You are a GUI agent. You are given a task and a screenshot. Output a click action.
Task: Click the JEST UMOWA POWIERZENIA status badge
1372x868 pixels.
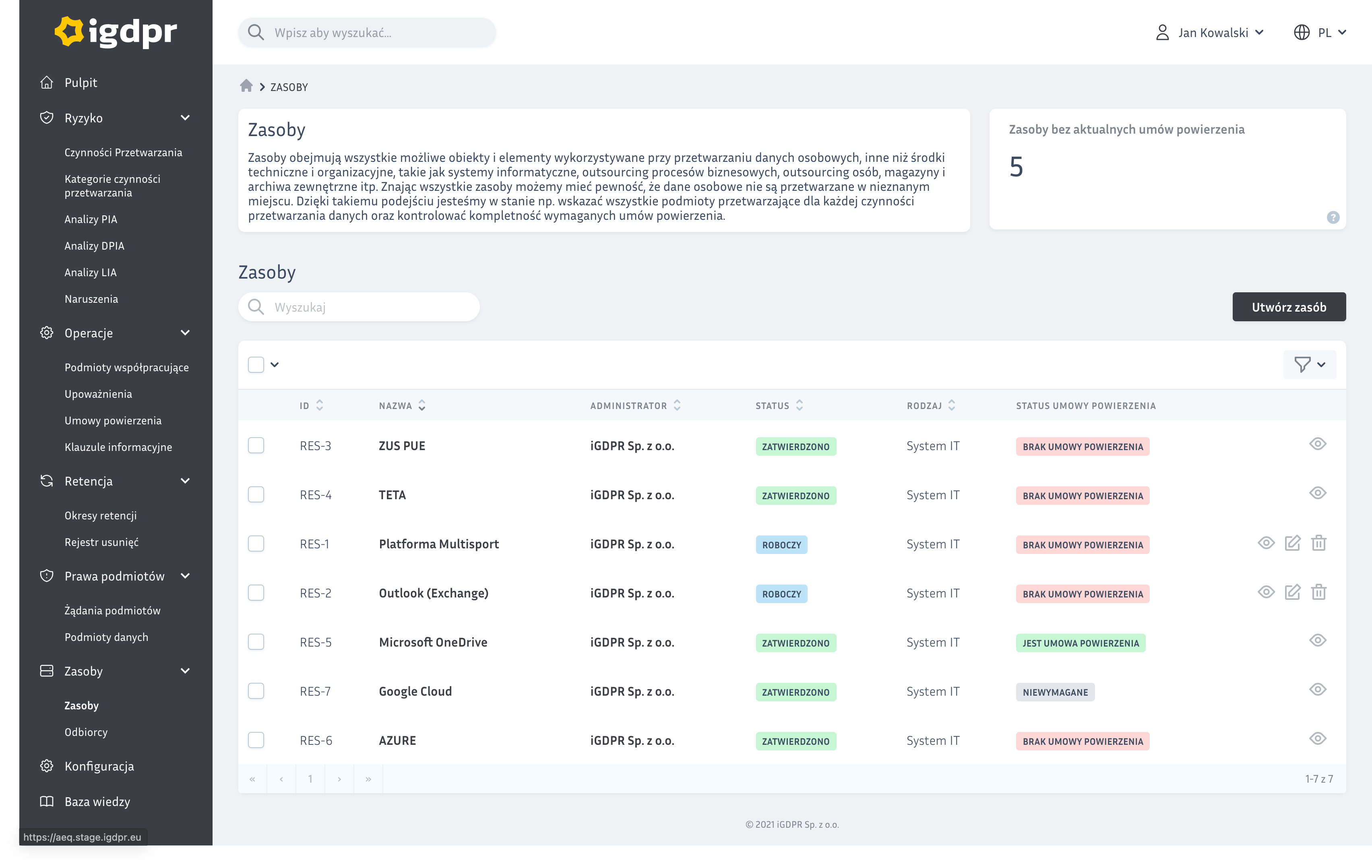1080,643
